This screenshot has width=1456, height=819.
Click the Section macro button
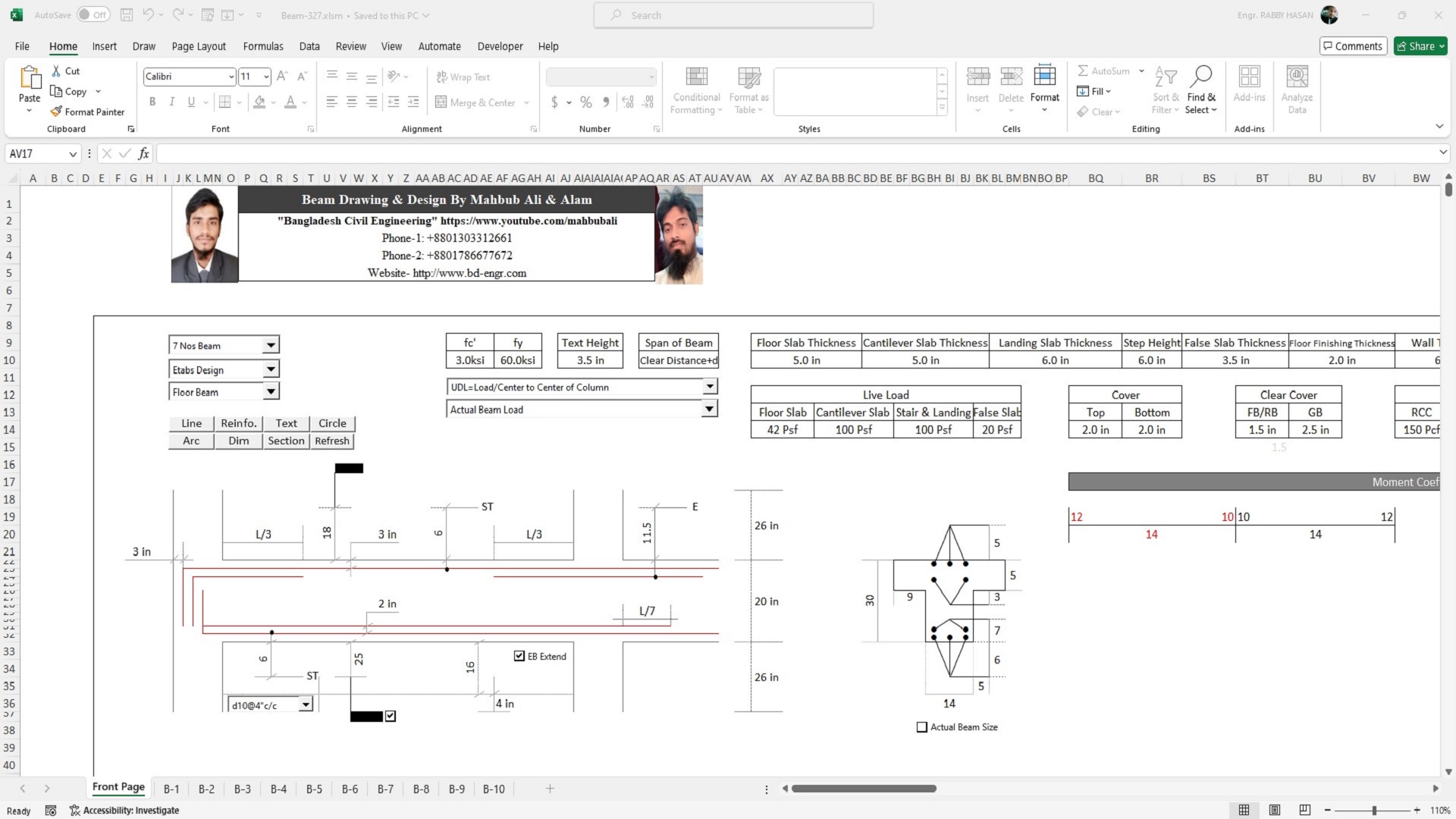point(286,441)
